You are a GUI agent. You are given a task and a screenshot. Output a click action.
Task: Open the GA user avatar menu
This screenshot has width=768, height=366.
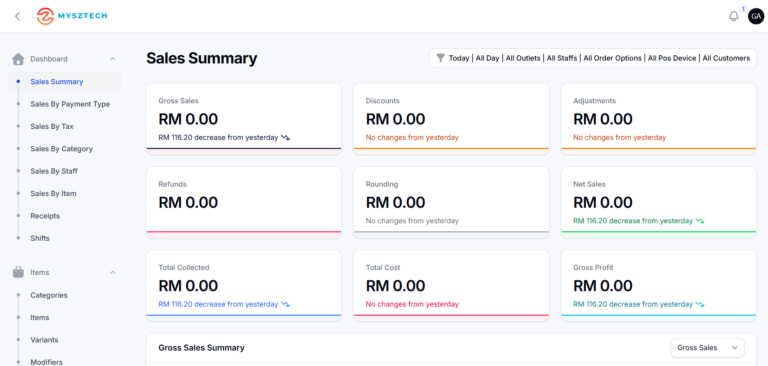756,16
